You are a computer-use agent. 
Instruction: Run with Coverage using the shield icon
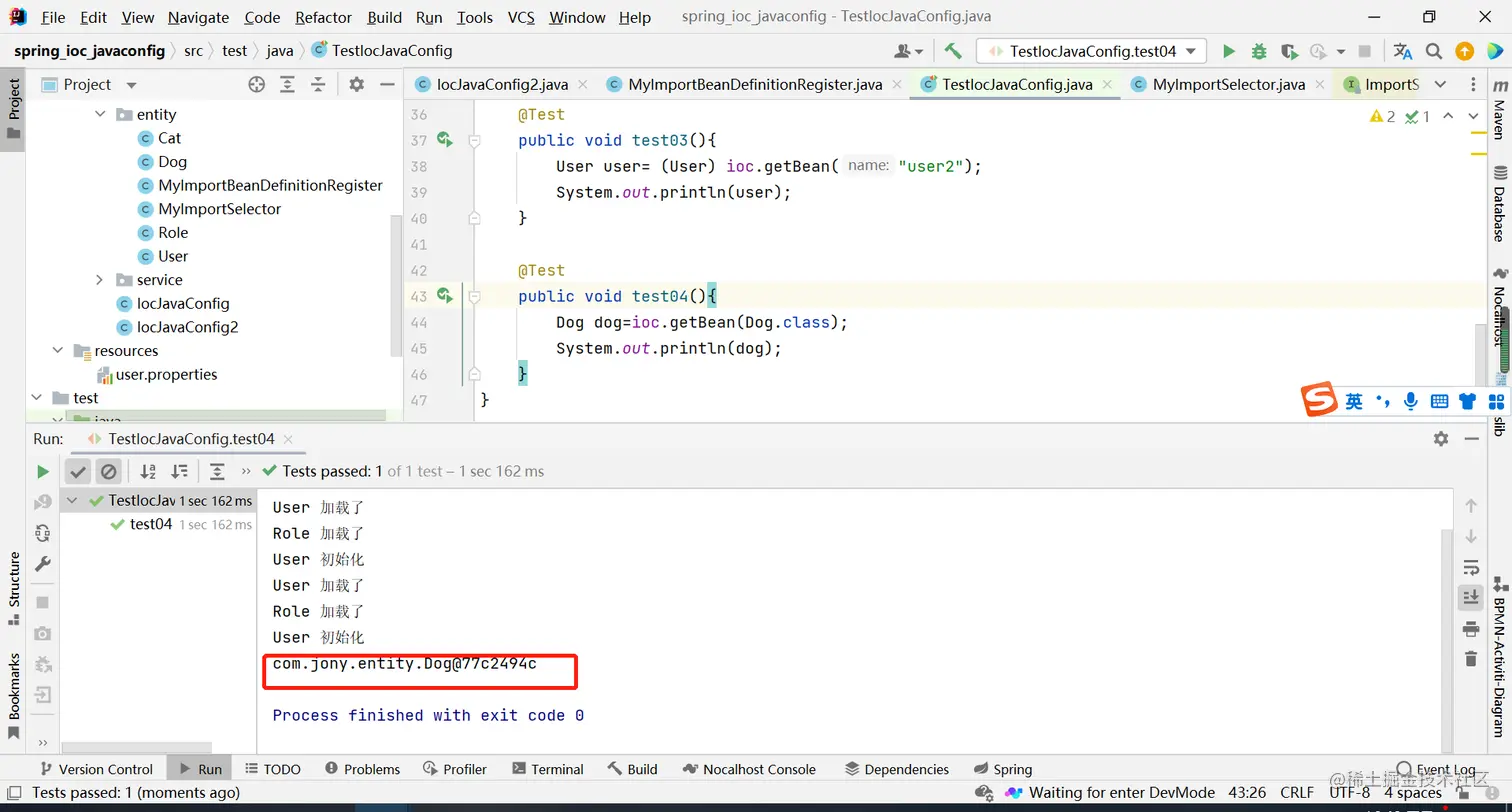click(x=1289, y=51)
